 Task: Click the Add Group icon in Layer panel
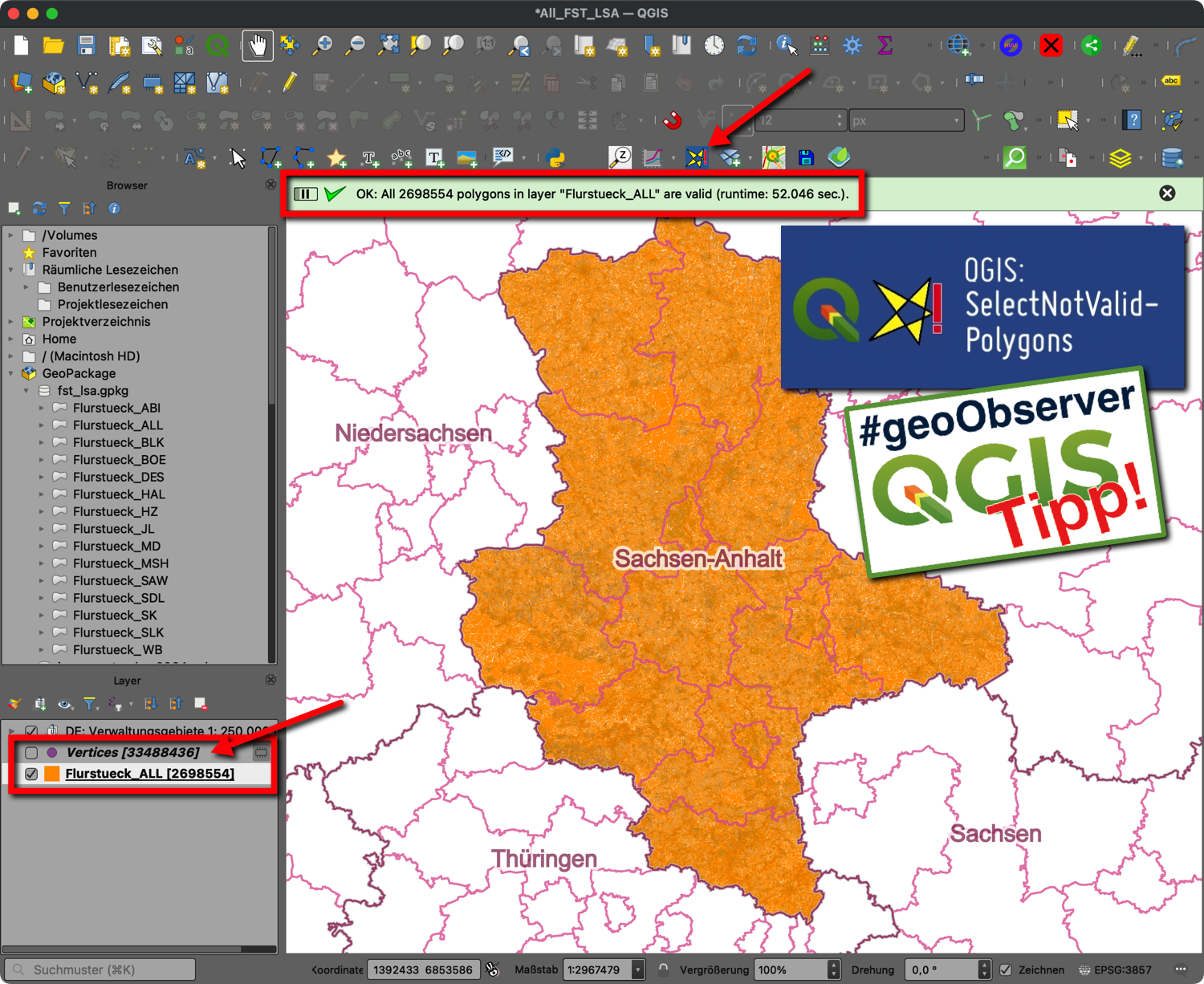[x=39, y=704]
